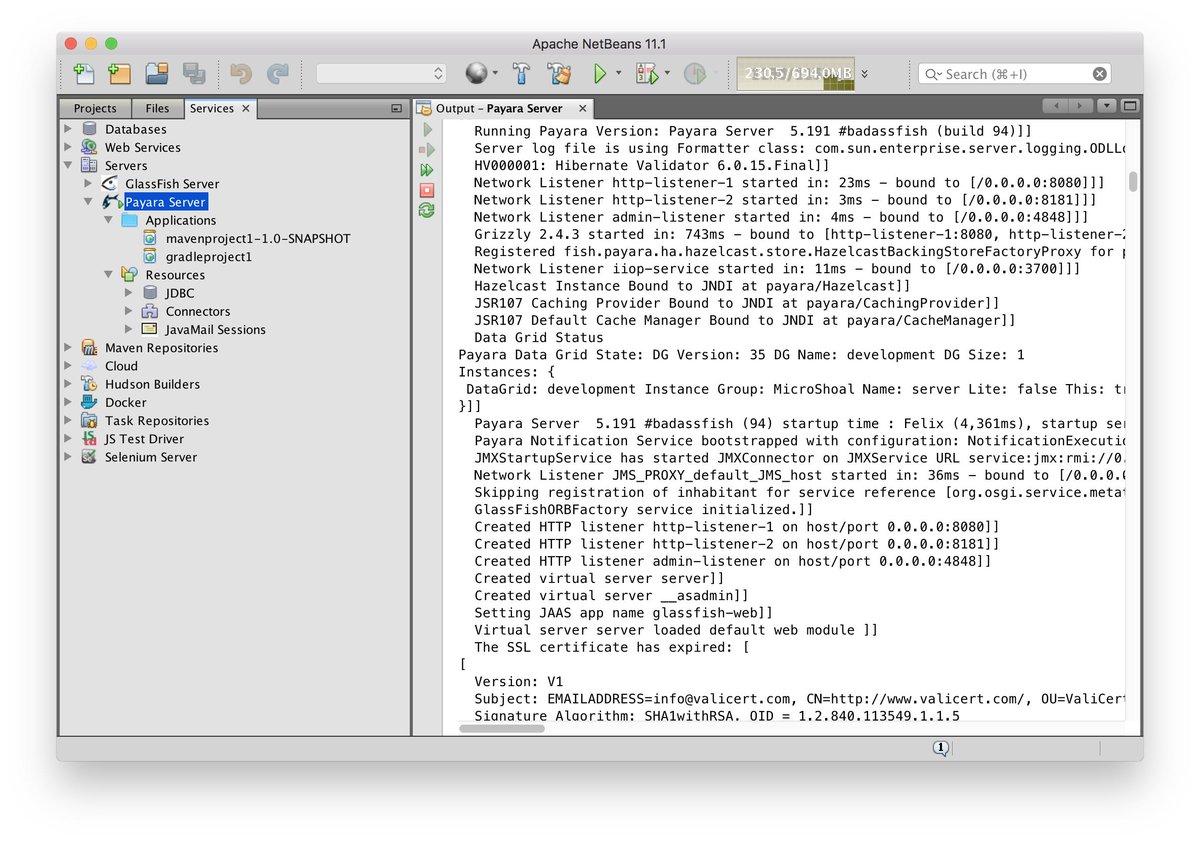Viewport: 1200px width, 842px height.
Task: Click the New Project toolbar icon
Action: pos(120,73)
